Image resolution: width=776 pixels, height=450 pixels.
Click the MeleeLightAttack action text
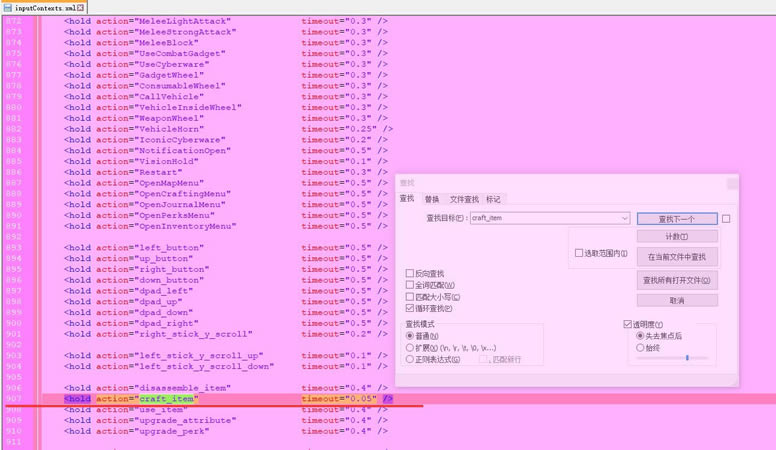[x=183, y=21]
